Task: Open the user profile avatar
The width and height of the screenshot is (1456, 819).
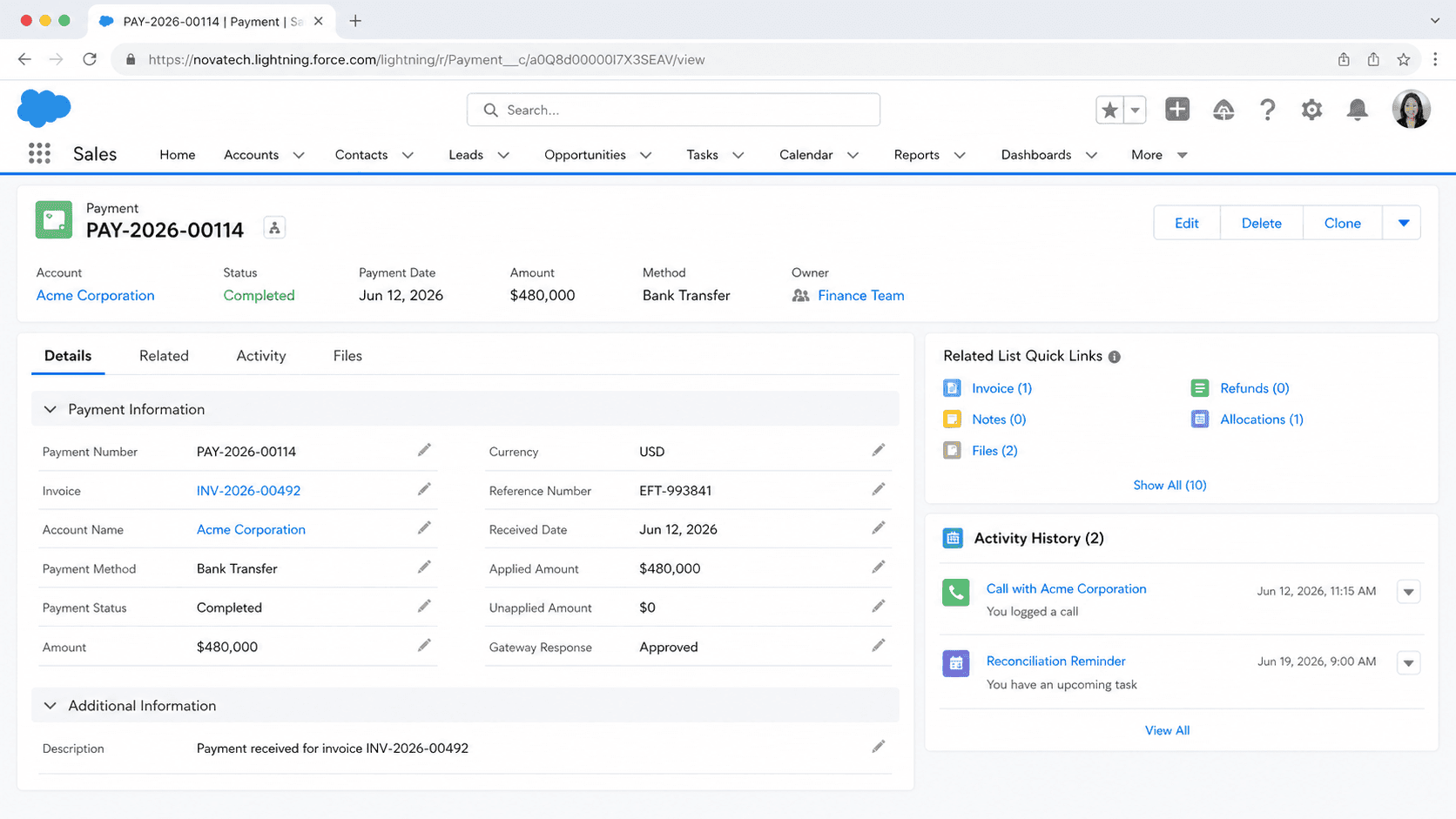Action: (x=1411, y=110)
